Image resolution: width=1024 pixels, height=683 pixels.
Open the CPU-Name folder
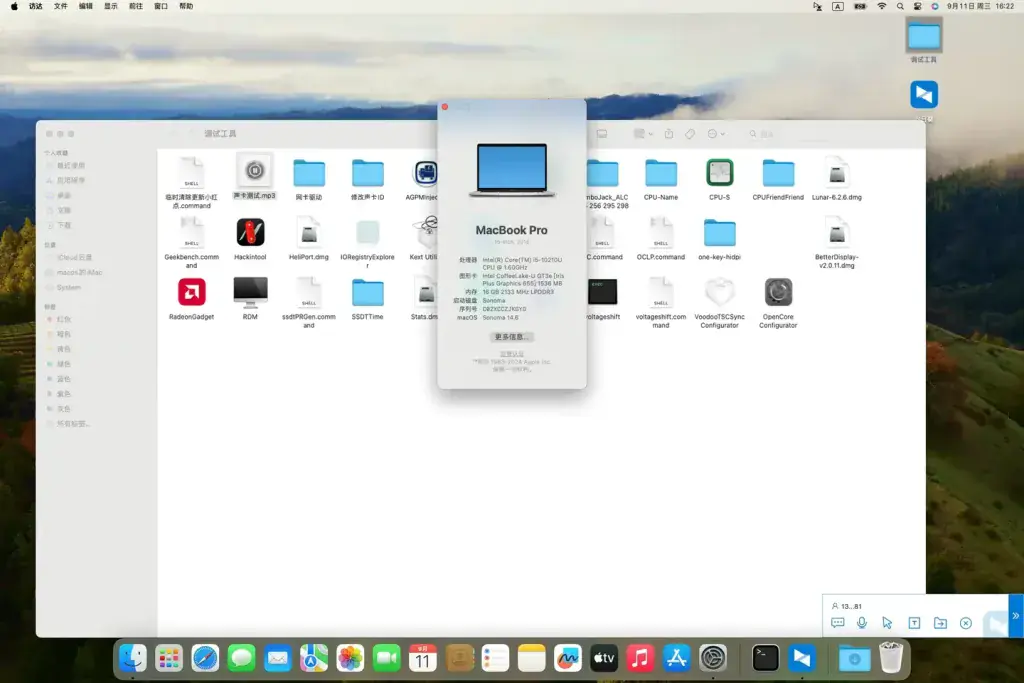(661, 174)
